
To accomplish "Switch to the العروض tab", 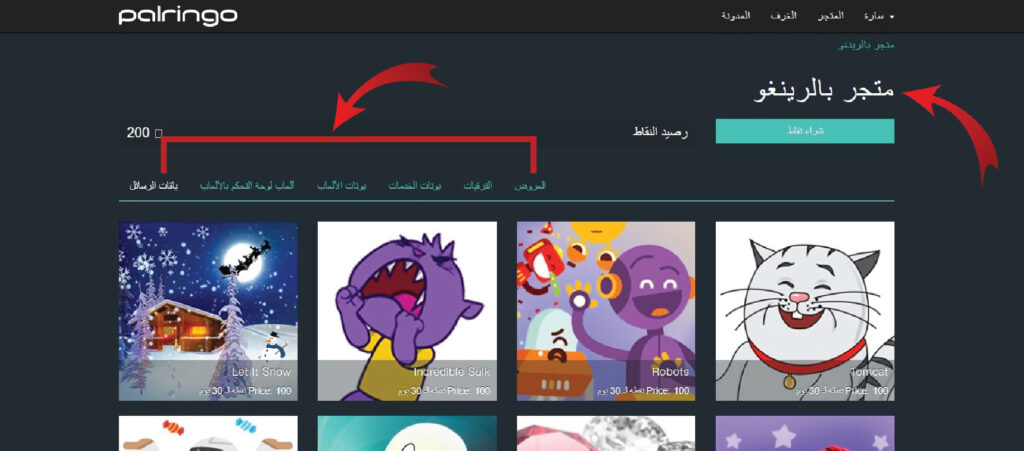I will 529,186.
